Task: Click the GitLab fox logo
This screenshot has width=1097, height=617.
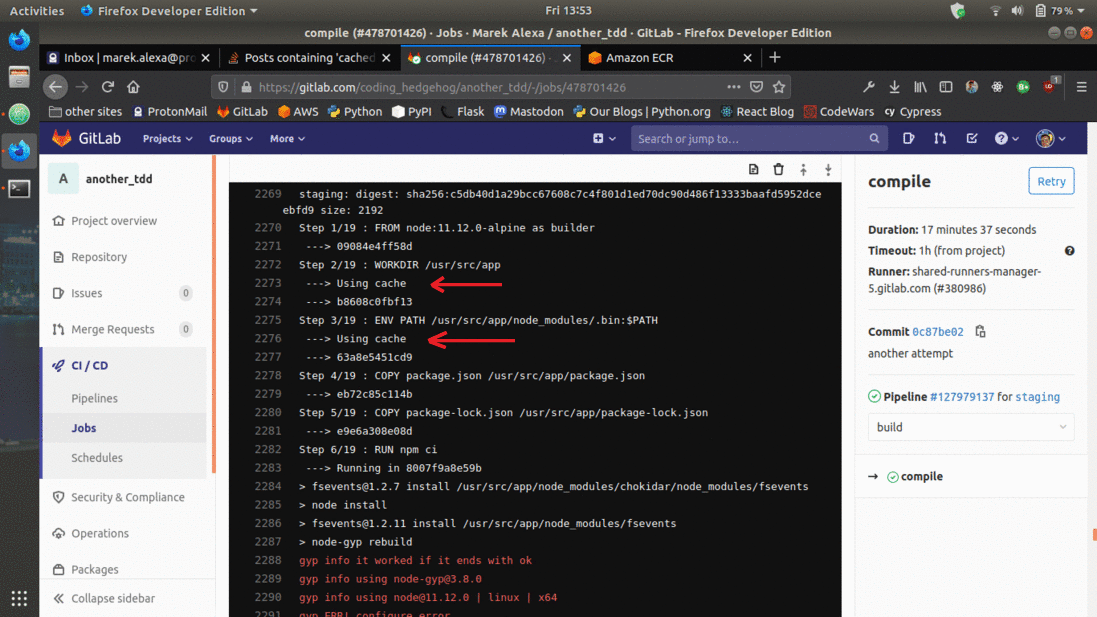Action: (x=62, y=139)
